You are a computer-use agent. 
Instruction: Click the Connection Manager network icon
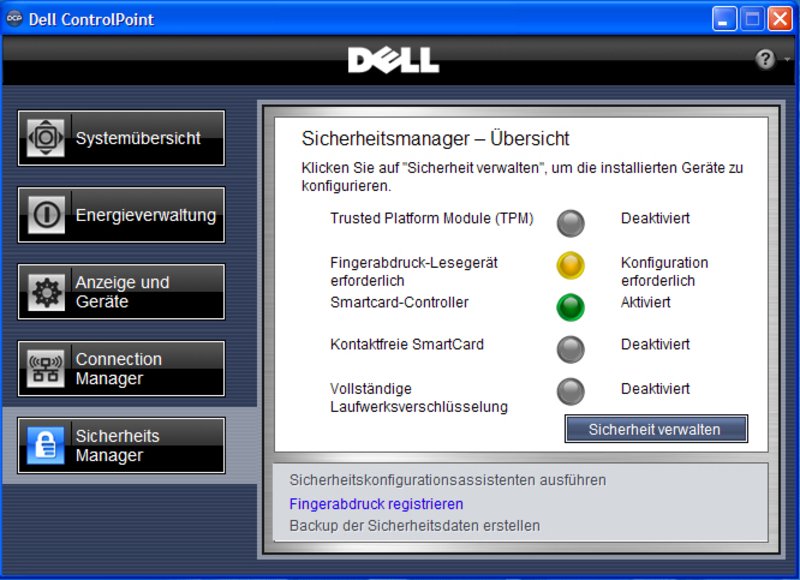click(45, 368)
